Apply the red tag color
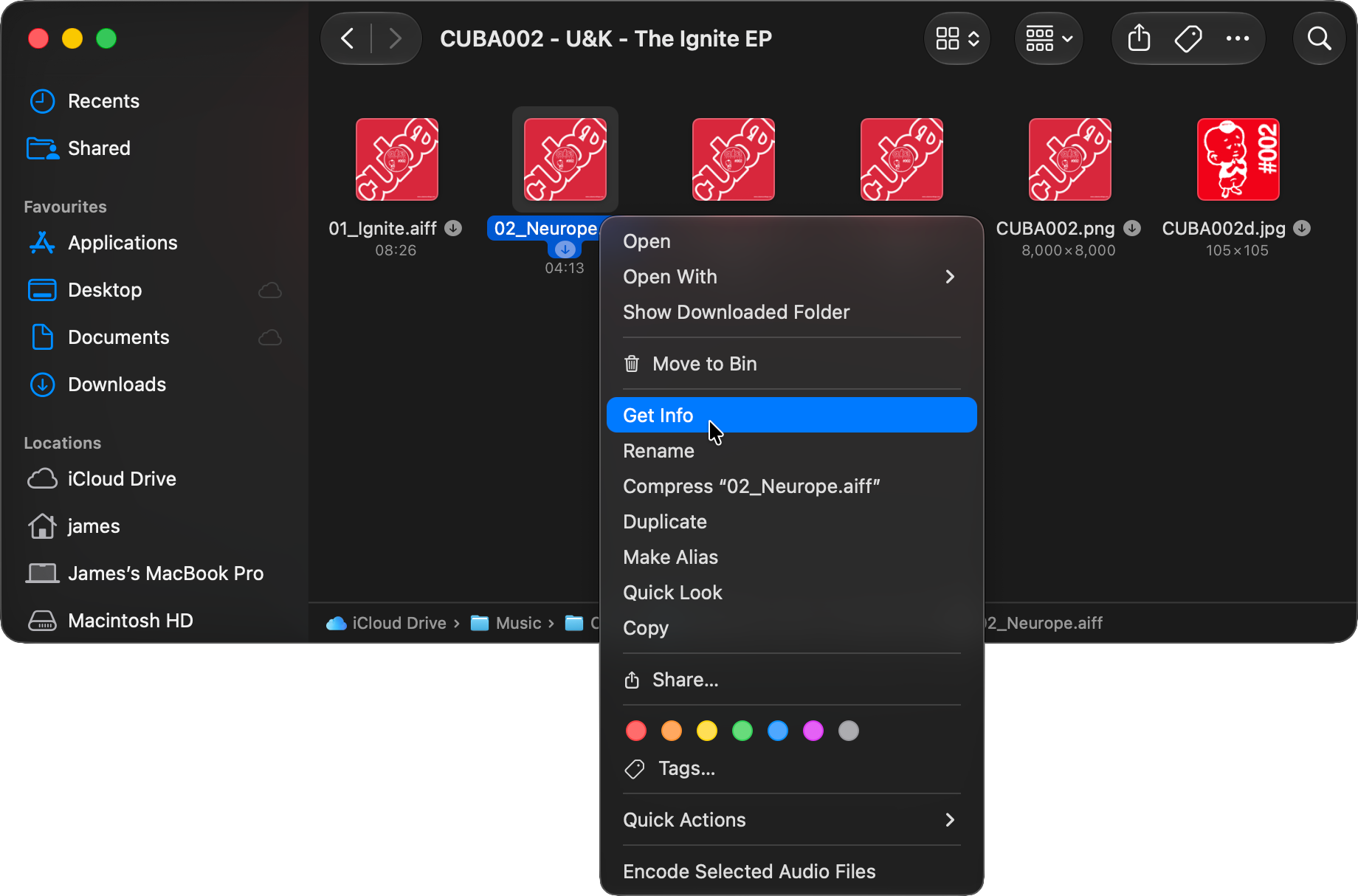 pos(636,731)
